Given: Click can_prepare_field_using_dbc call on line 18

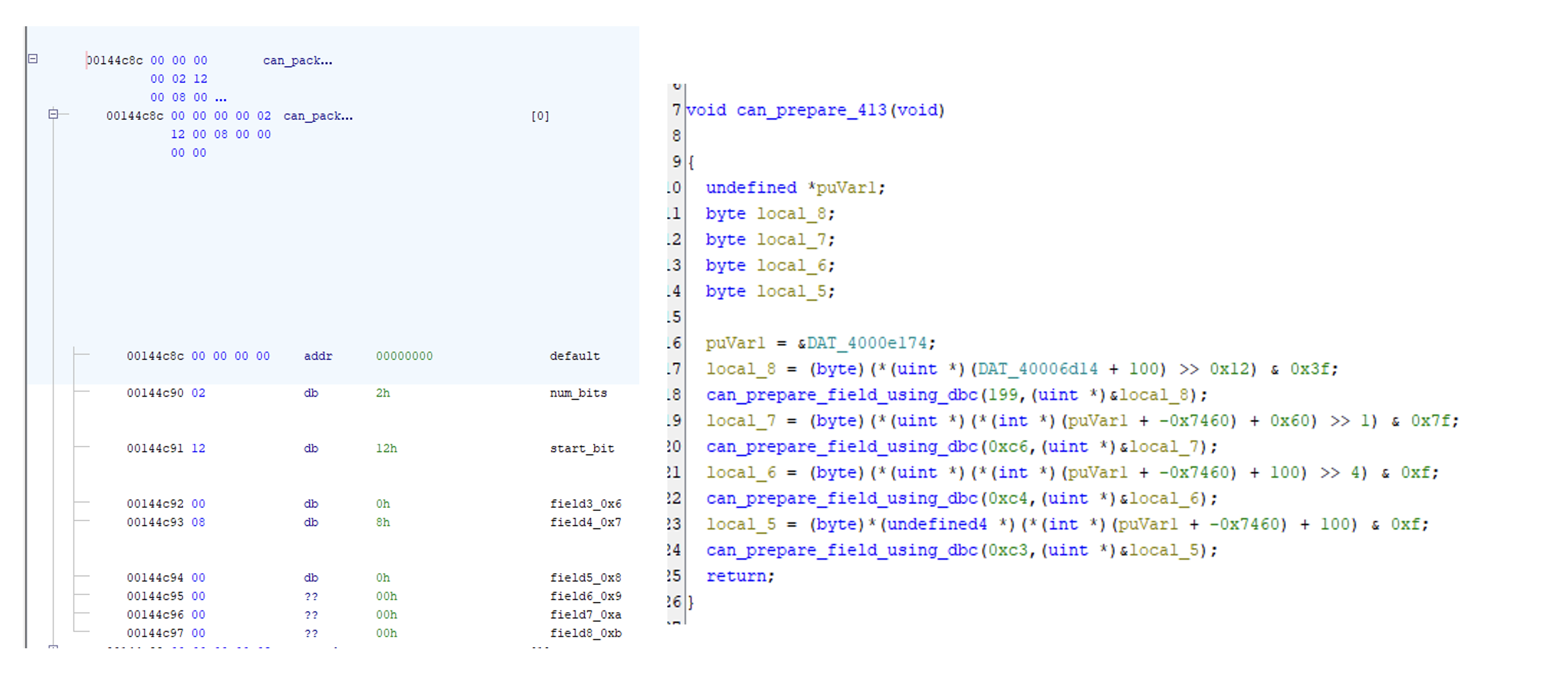Looking at the screenshot, I should [x=842, y=395].
